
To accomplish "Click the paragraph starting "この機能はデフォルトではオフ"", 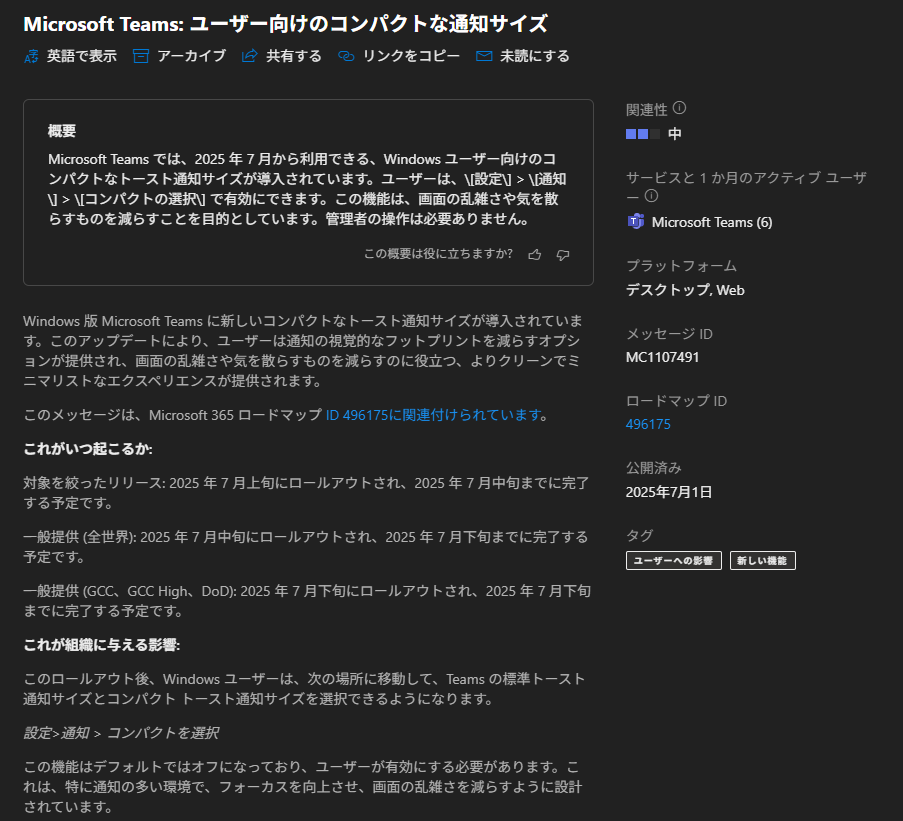I will (x=303, y=787).
